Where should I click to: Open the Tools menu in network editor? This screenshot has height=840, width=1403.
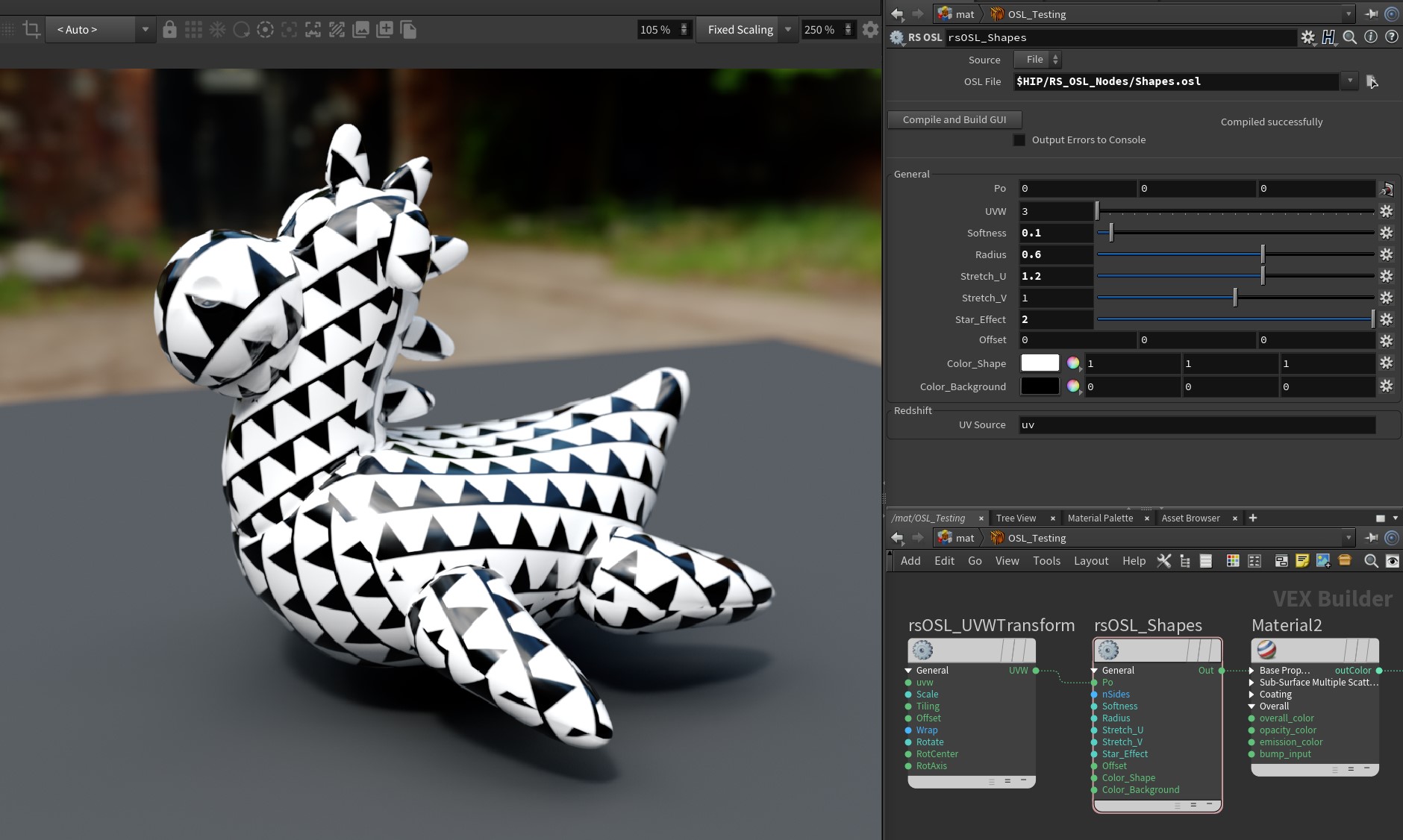1046,561
